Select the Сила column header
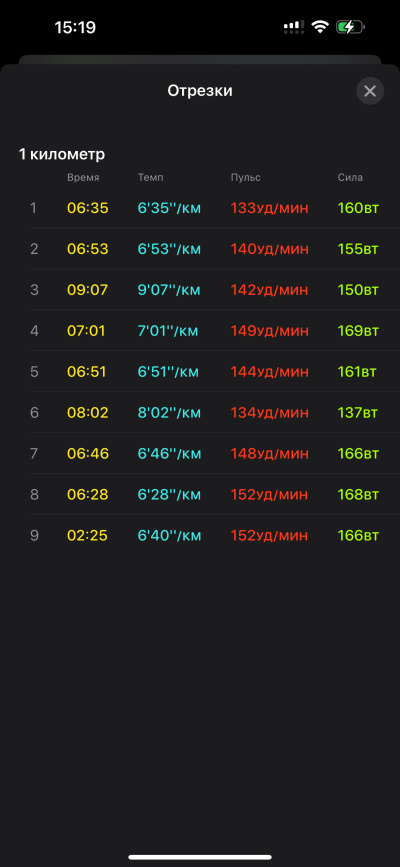The width and height of the screenshot is (400, 867). click(x=350, y=177)
